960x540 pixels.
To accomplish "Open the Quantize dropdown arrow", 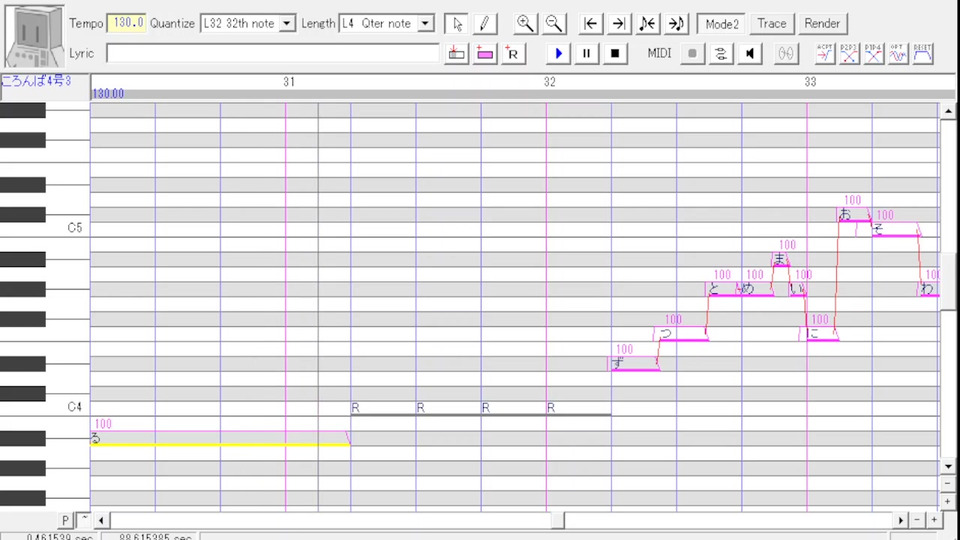I will pyautogui.click(x=287, y=24).
